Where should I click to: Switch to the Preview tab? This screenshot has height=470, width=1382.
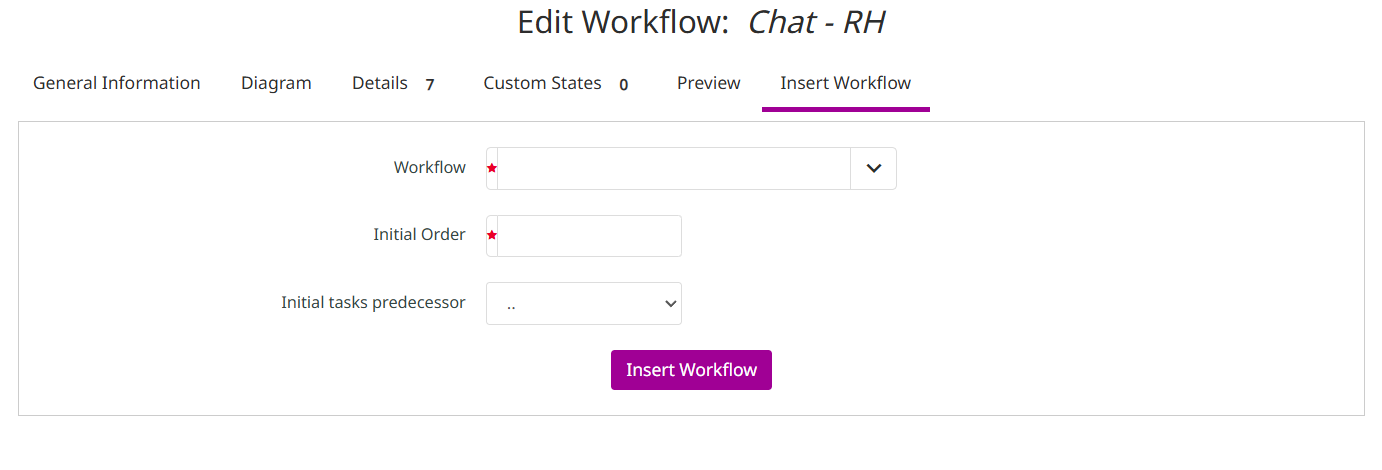709,83
